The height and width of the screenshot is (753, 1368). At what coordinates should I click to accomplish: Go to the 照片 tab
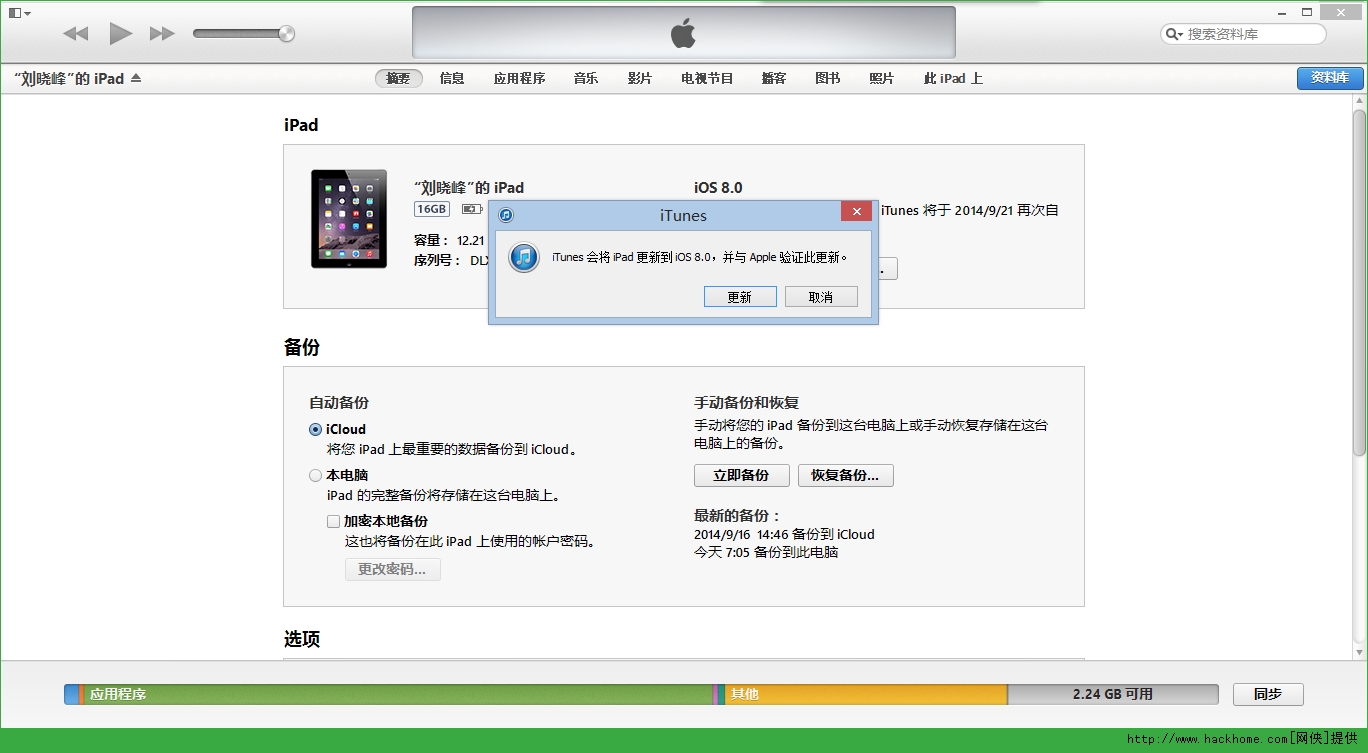click(881, 78)
